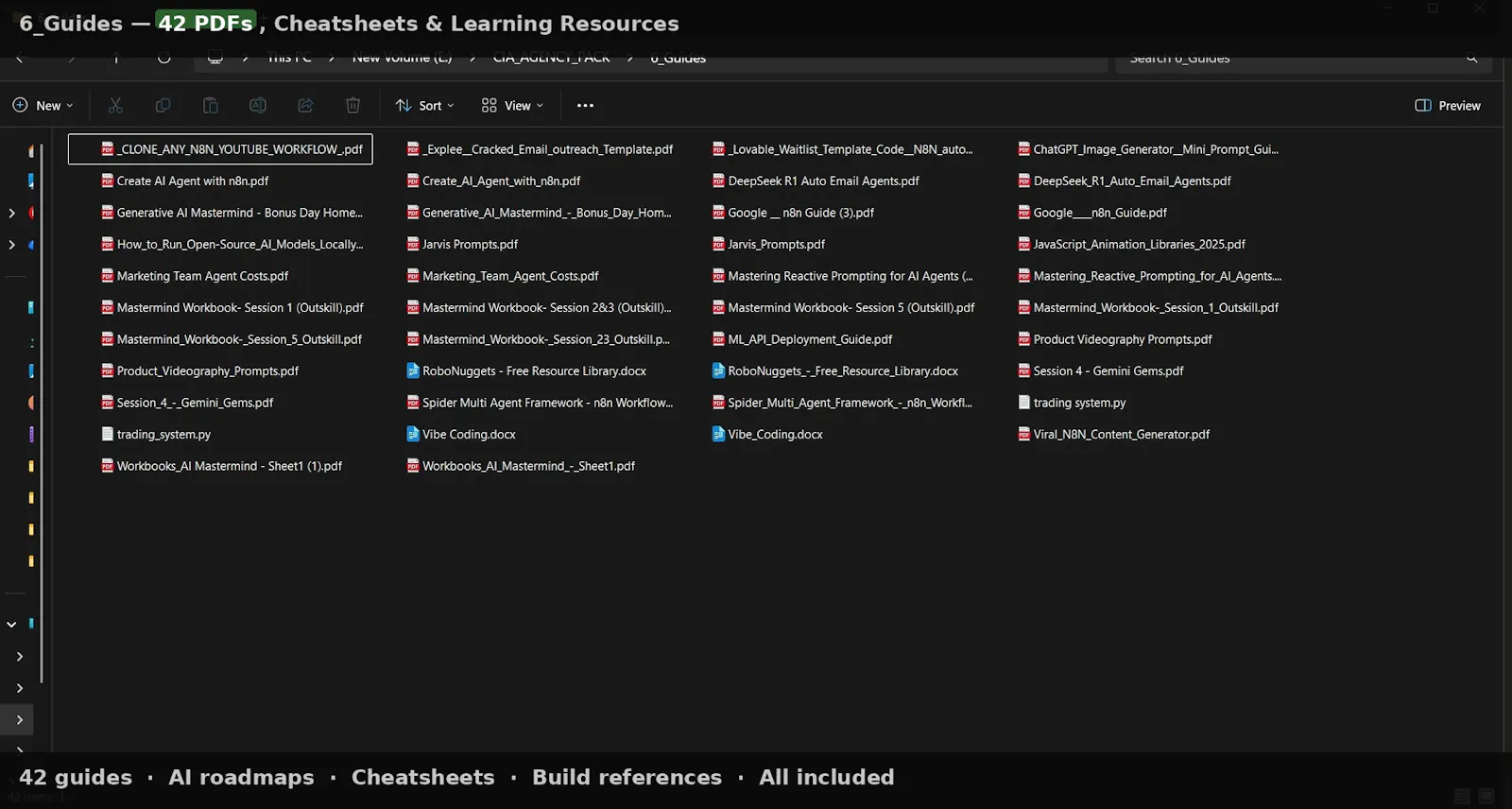Click the Cut scissors icon
This screenshot has width=1512, height=809.
tap(115, 106)
